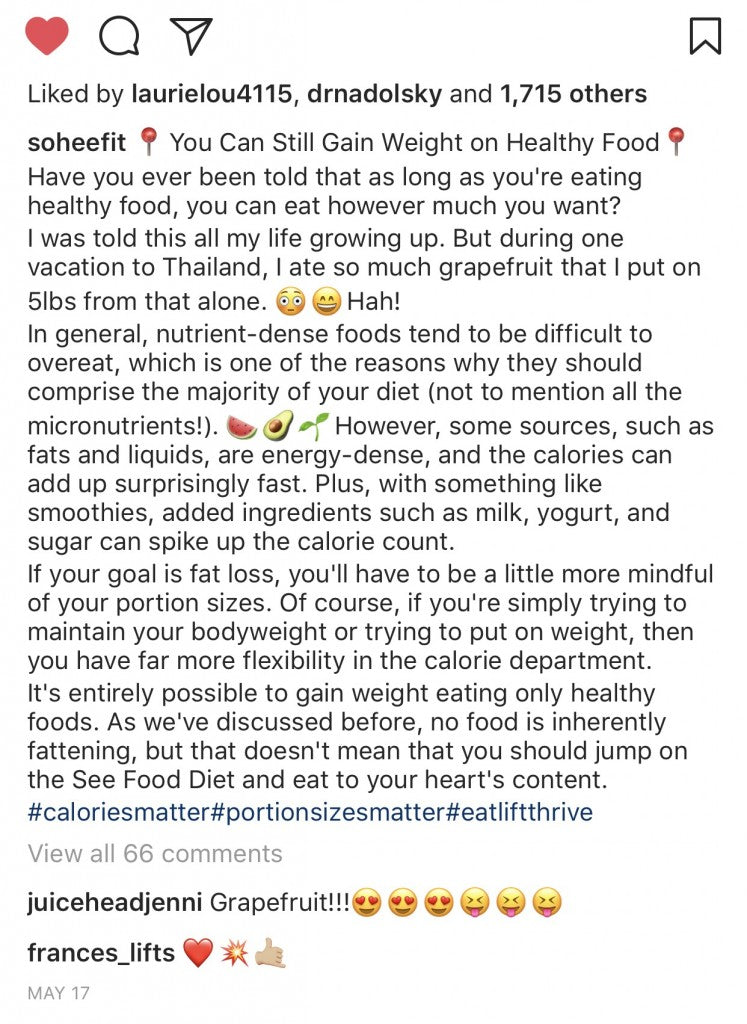
Task: Tap the share paper plane icon
Action: 191,36
